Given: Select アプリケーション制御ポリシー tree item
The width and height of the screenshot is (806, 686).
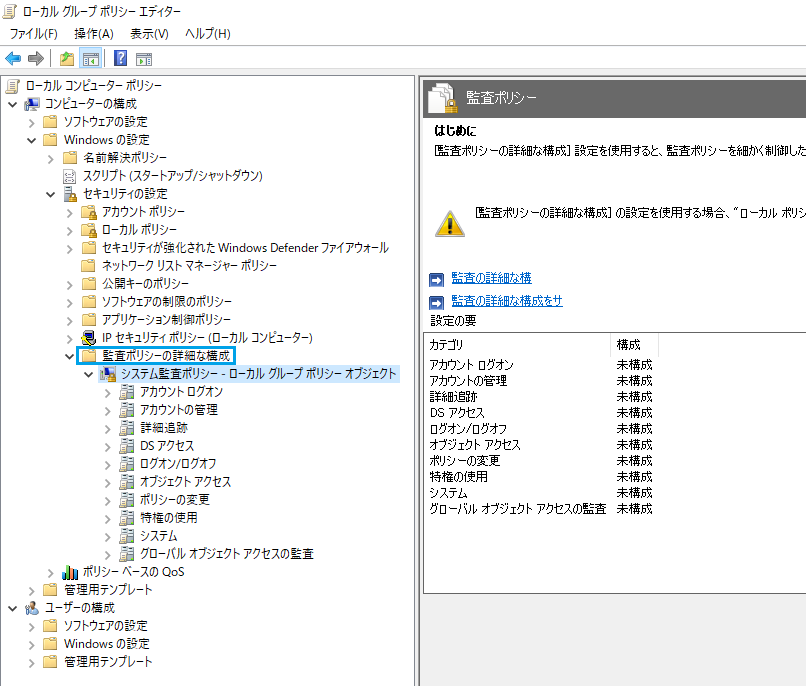Looking at the screenshot, I should [167, 320].
